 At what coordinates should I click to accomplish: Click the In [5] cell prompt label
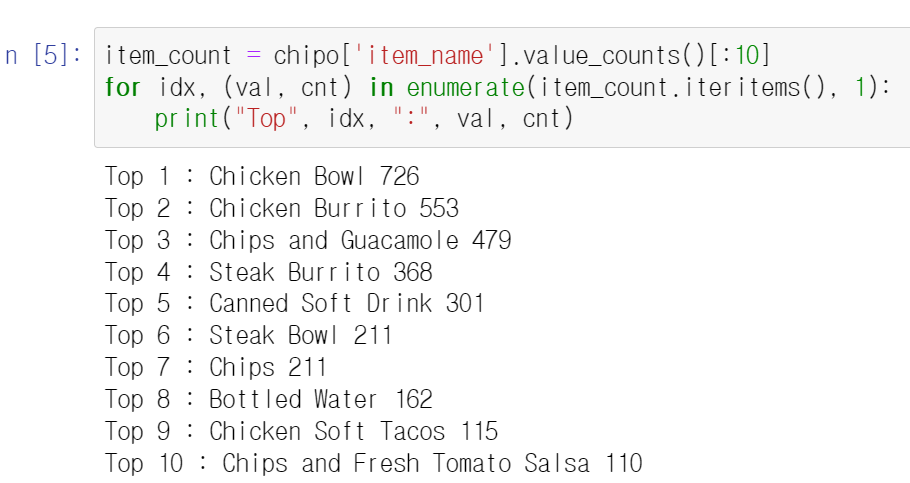(43, 56)
